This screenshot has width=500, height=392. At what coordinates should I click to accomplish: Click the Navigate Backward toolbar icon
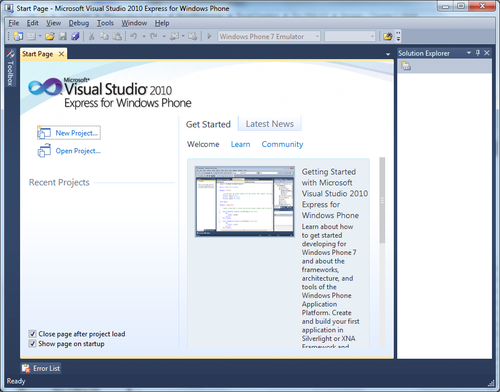174,36
